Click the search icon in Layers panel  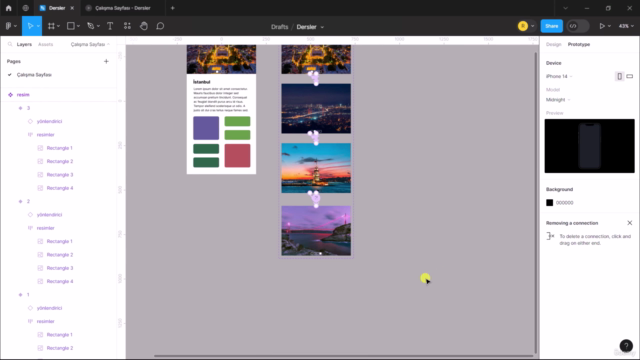pos(10,44)
